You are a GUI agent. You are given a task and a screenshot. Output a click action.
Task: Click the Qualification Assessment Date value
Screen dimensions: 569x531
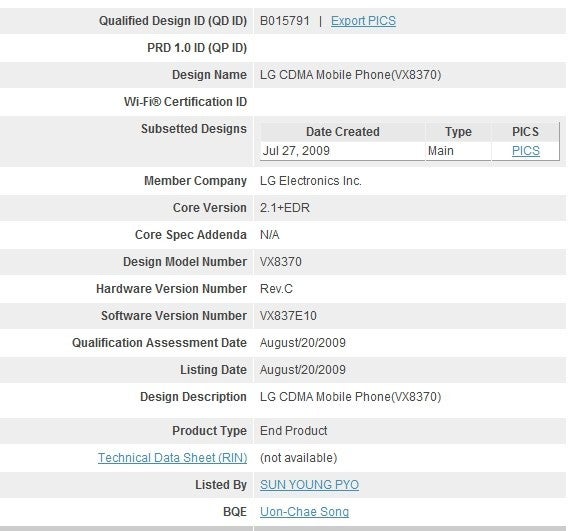[x=303, y=343]
